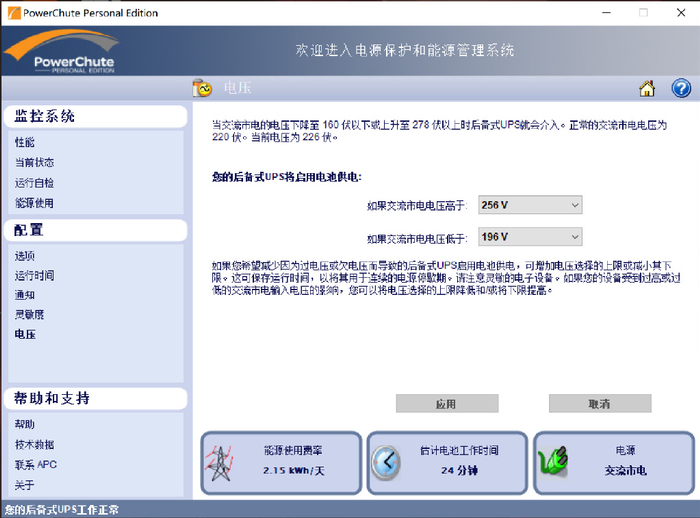Open the lower voltage limit dropdown 196 V
Viewport: 700px width, 518px height.
530,237
